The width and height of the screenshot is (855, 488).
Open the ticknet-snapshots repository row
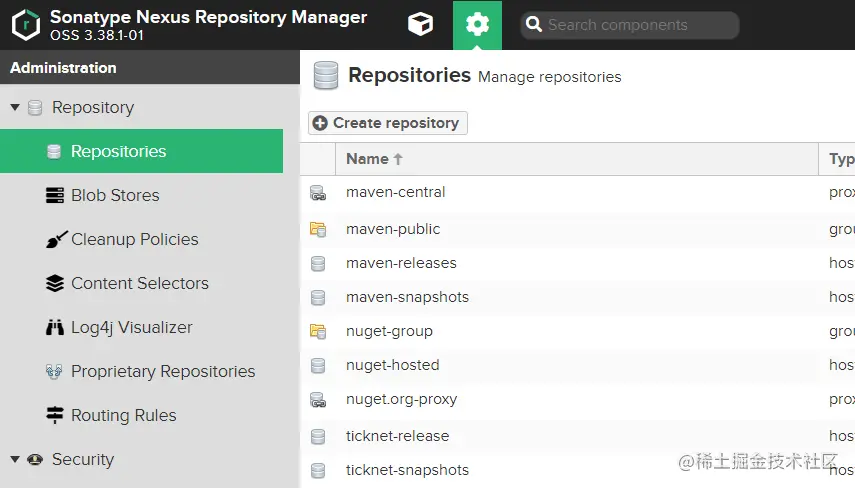(x=577, y=470)
